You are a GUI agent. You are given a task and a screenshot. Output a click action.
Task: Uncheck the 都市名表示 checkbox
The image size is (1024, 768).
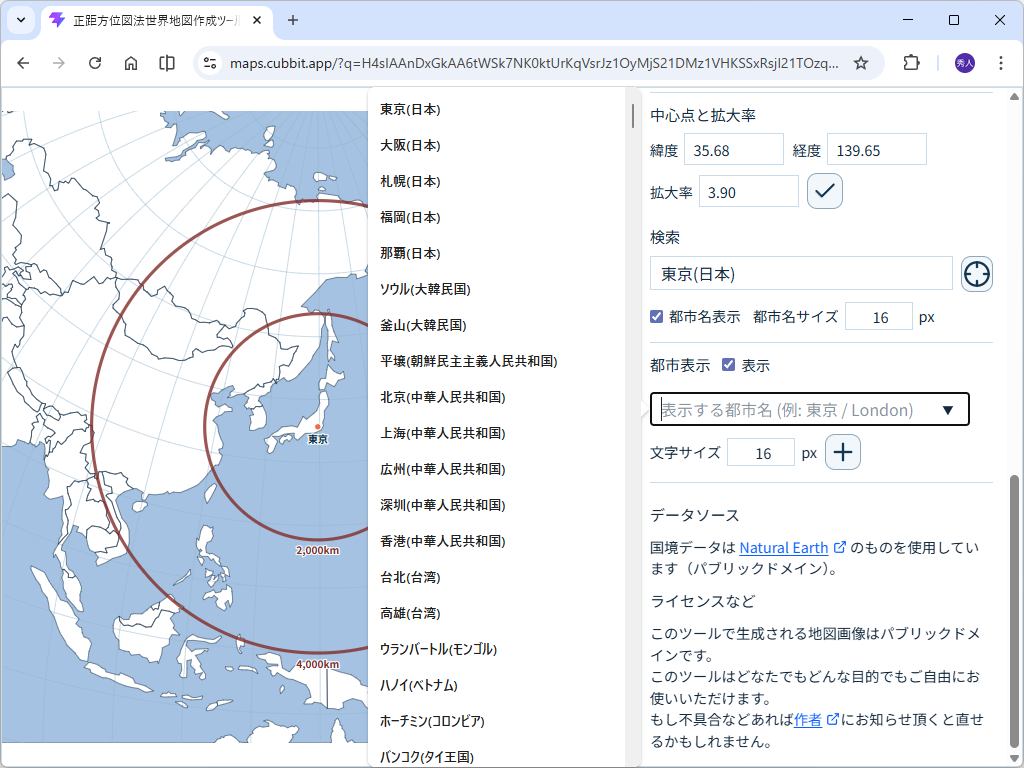(x=657, y=316)
